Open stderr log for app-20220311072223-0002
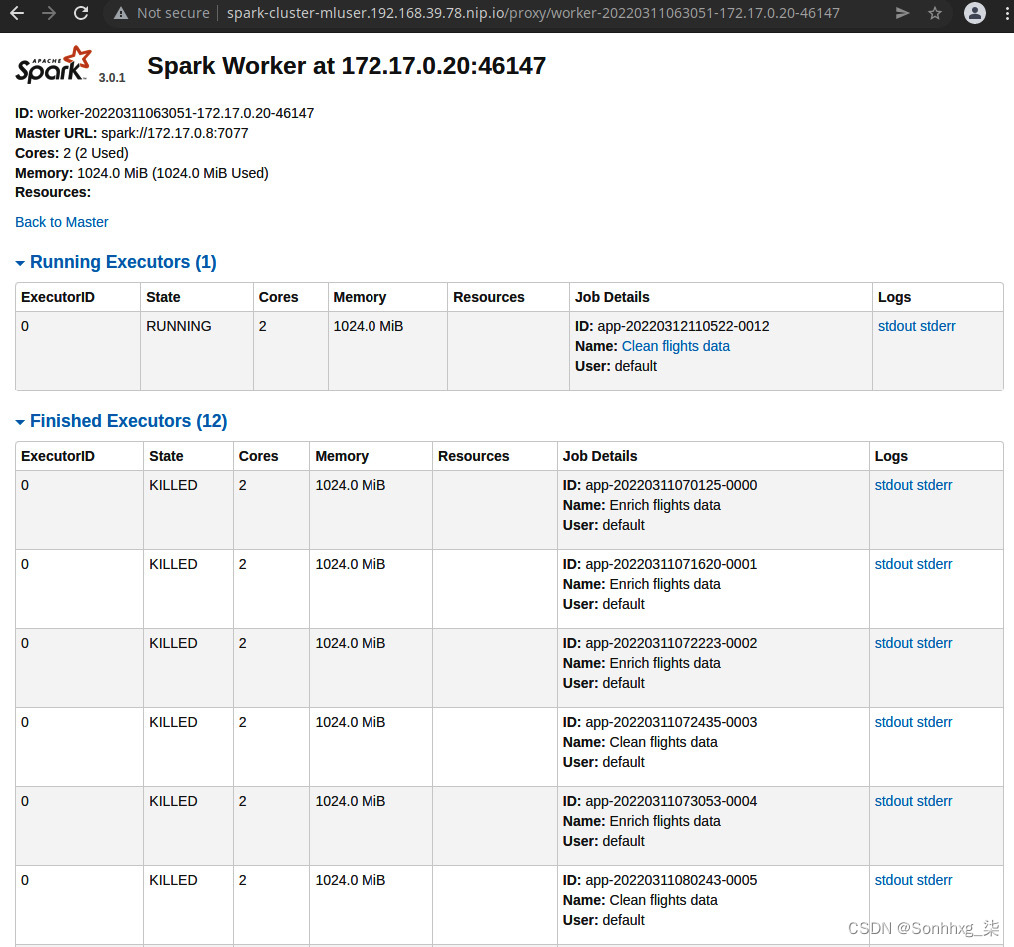This screenshot has width=1014, height=947. [936, 643]
